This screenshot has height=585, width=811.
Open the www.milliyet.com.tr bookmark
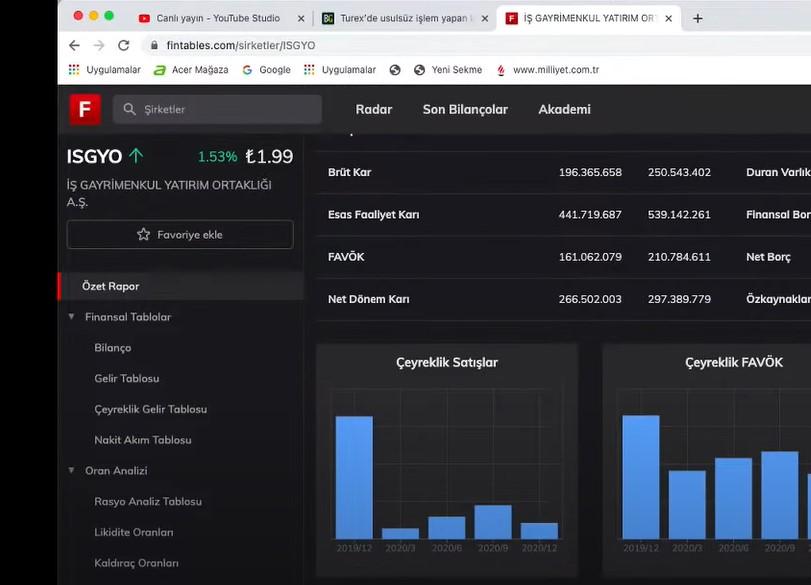548,70
